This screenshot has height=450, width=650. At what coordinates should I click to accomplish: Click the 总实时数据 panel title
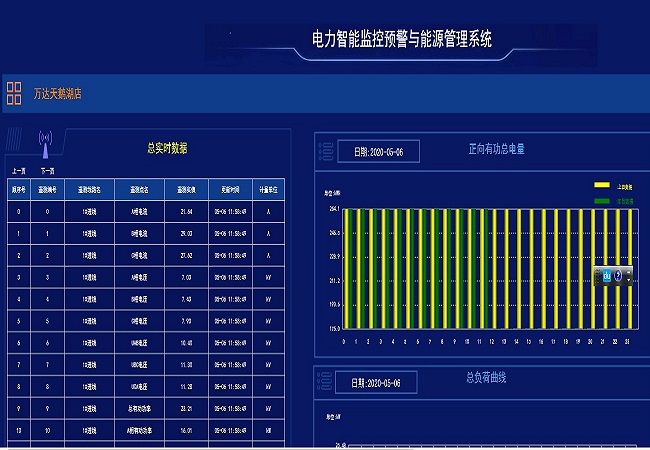tap(167, 149)
